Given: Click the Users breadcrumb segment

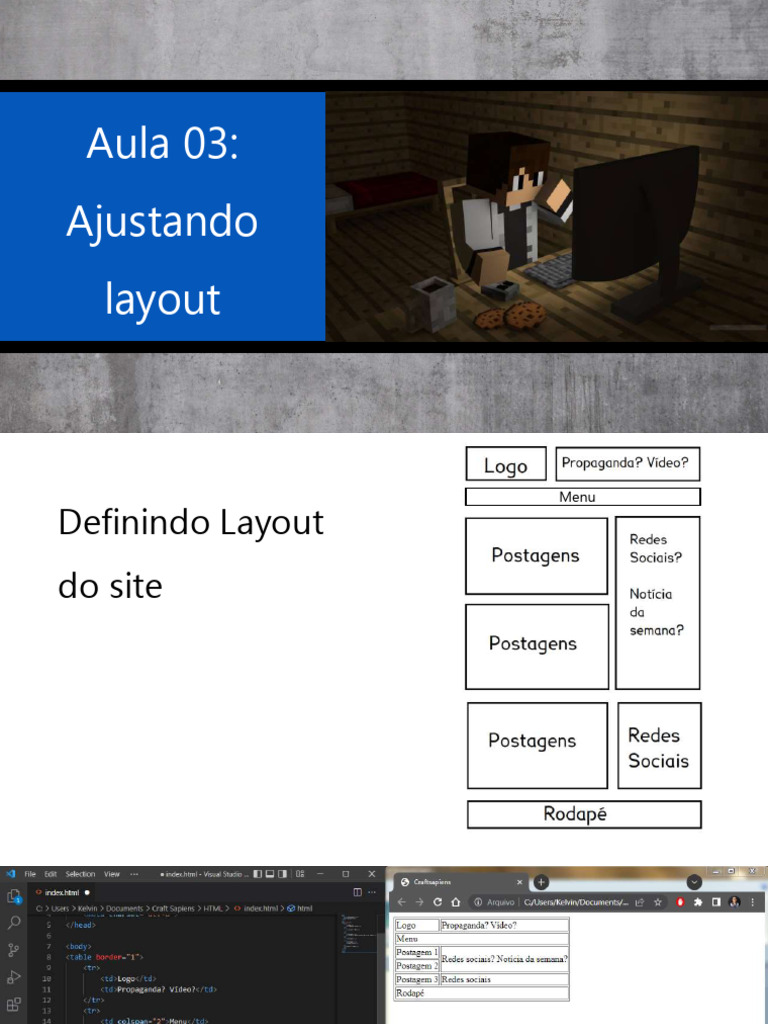Looking at the screenshot, I should pyautogui.click(x=60, y=908).
